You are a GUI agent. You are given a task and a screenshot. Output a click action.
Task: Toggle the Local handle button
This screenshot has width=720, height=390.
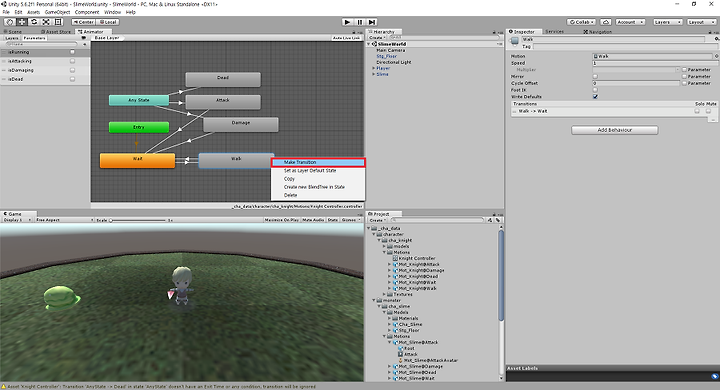(108, 22)
